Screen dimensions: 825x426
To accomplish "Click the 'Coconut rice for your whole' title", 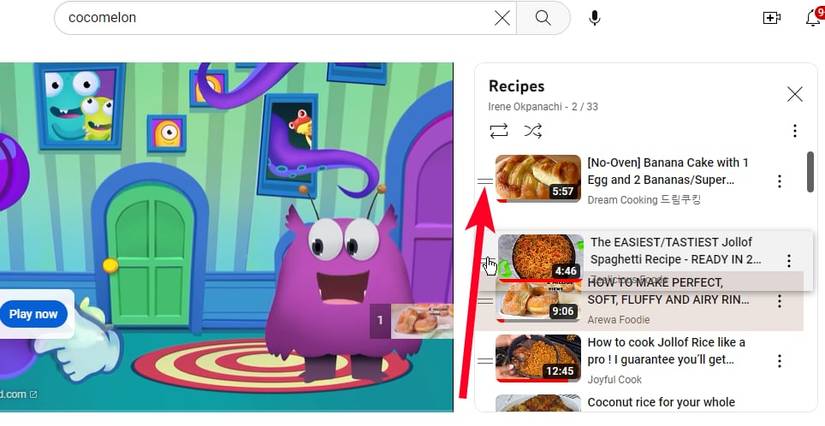I will point(661,402).
